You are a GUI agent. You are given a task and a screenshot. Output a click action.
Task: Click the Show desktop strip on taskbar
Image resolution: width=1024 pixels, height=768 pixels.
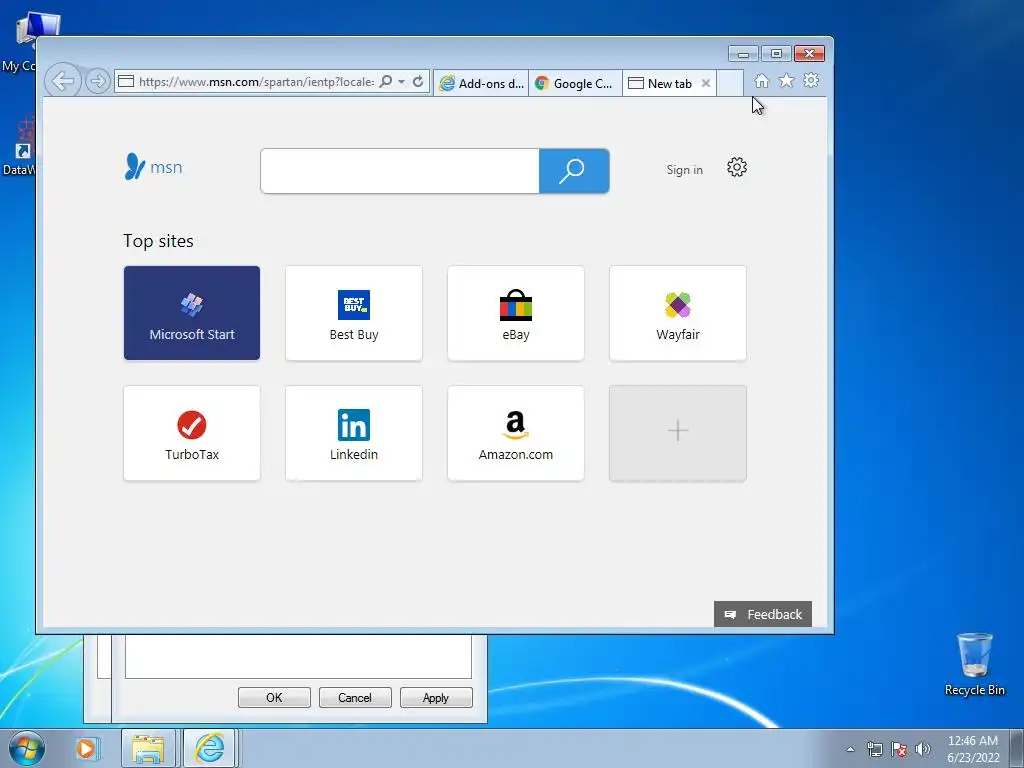(x=1017, y=748)
